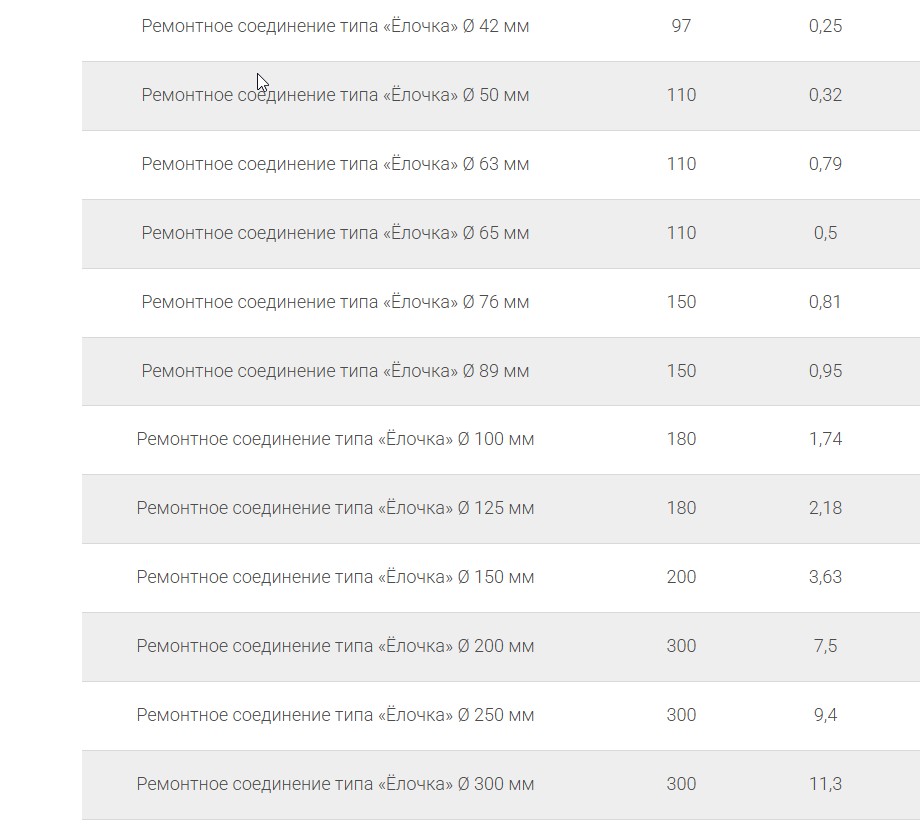Screen dimensions: 920x831
Task: Select the value 200 in the Ø 150 мм row
Action: (x=681, y=577)
